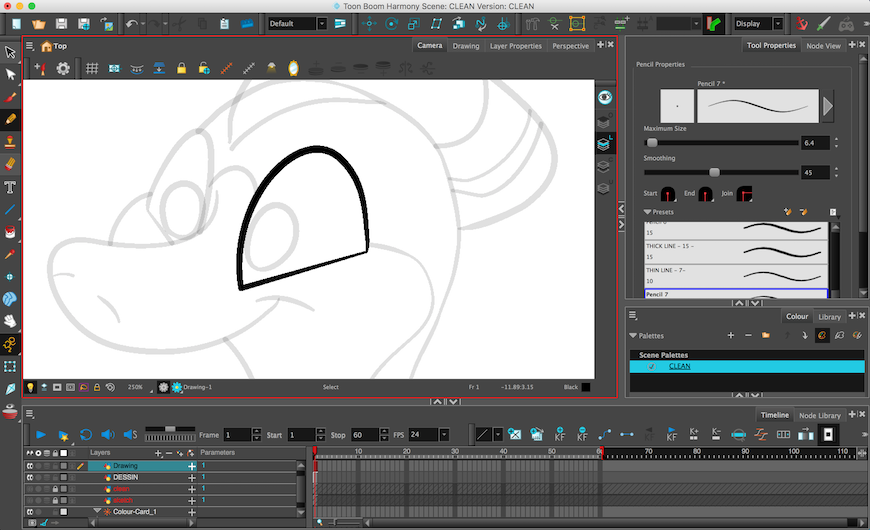This screenshot has height=530, width=870.
Task: Open the FPS dropdown arrow
Action: point(444,435)
